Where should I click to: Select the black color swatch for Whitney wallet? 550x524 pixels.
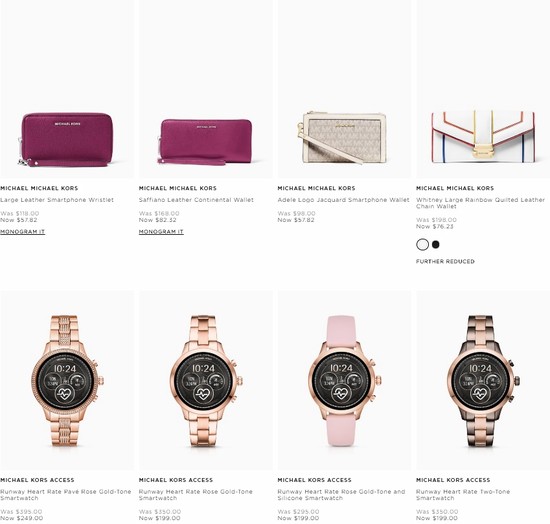(436, 244)
